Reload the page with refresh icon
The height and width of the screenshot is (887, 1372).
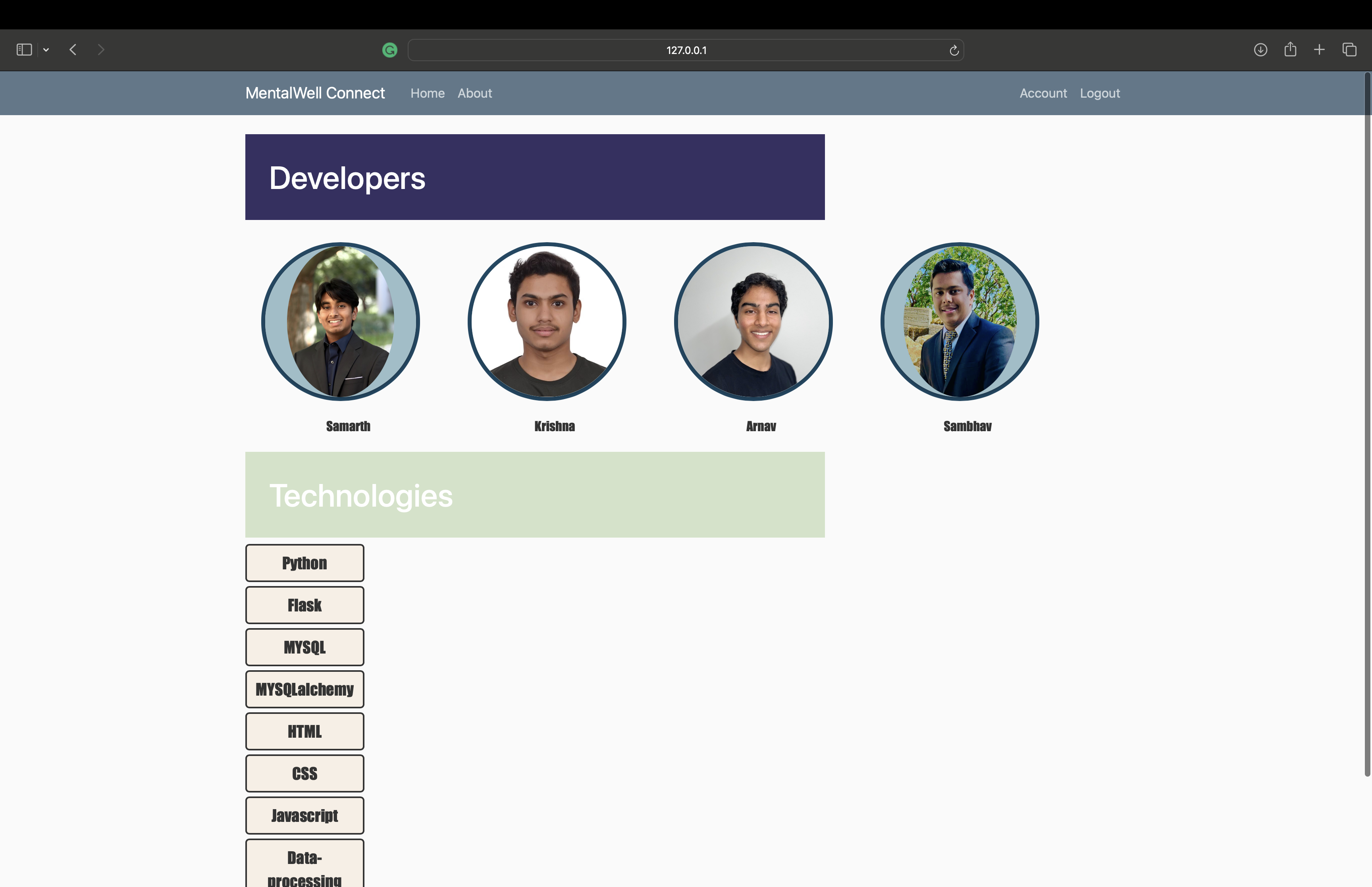[x=954, y=51]
